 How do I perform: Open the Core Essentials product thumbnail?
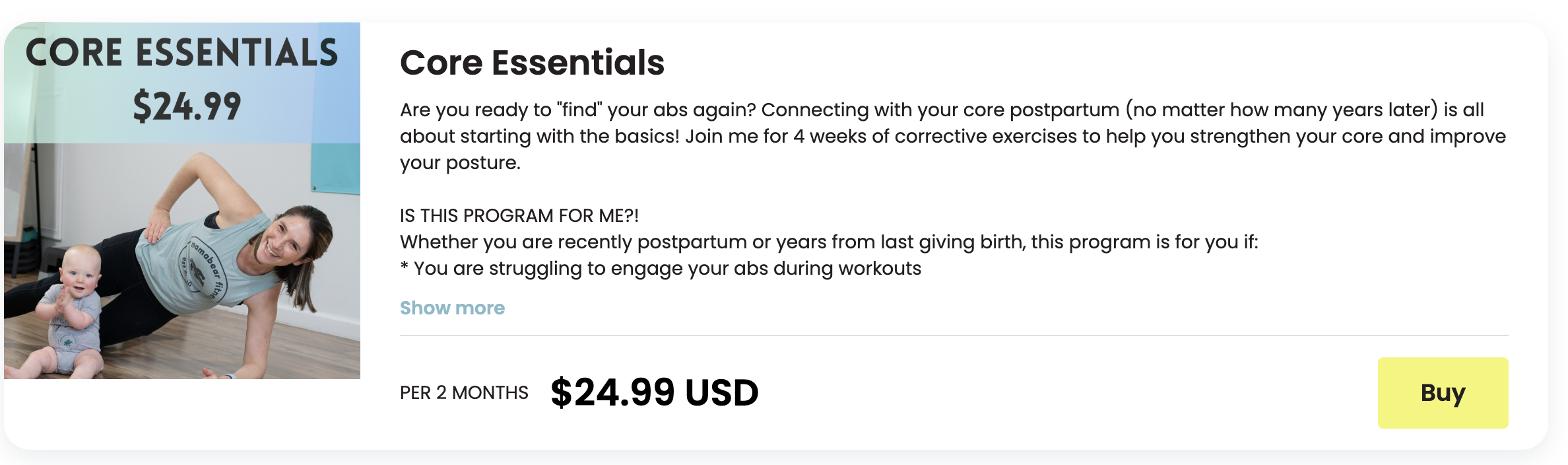coord(182,201)
